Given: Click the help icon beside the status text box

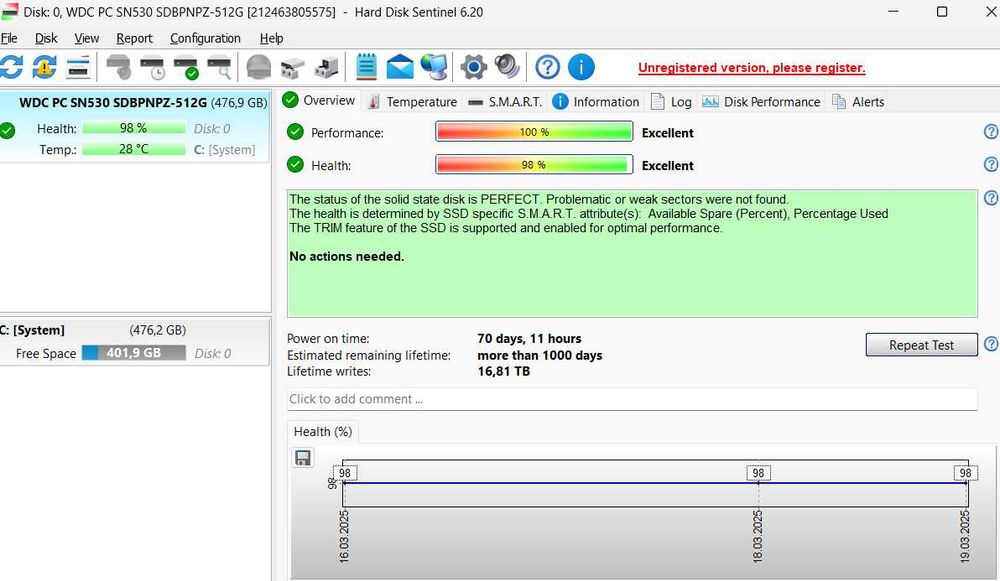Looking at the screenshot, I should tap(990, 198).
